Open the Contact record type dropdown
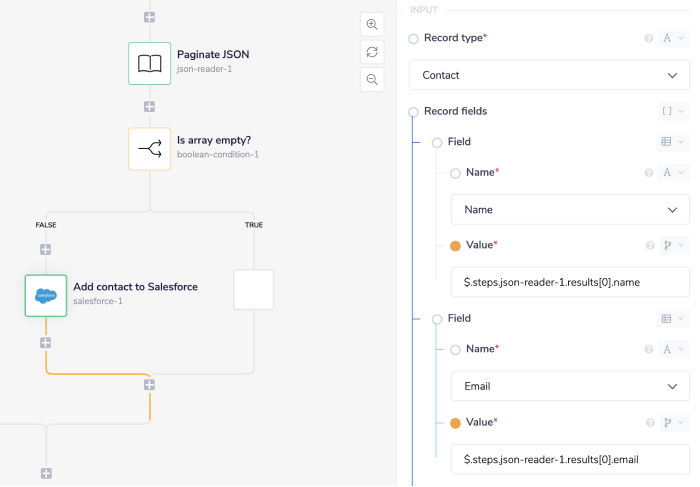The width and height of the screenshot is (700, 487). pos(549,75)
